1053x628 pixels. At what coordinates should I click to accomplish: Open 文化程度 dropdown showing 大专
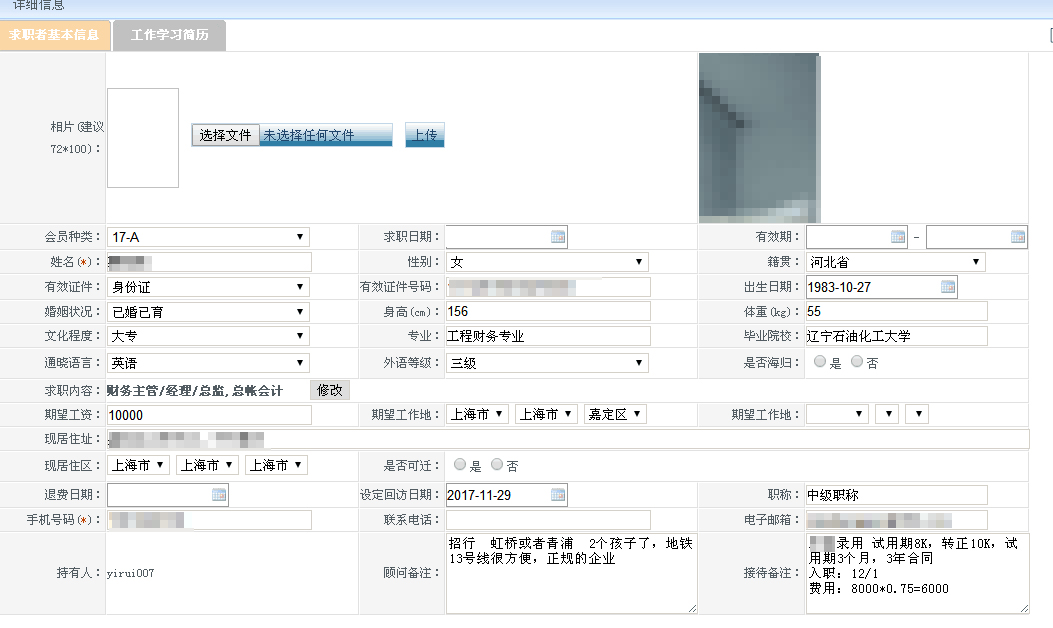[208, 336]
